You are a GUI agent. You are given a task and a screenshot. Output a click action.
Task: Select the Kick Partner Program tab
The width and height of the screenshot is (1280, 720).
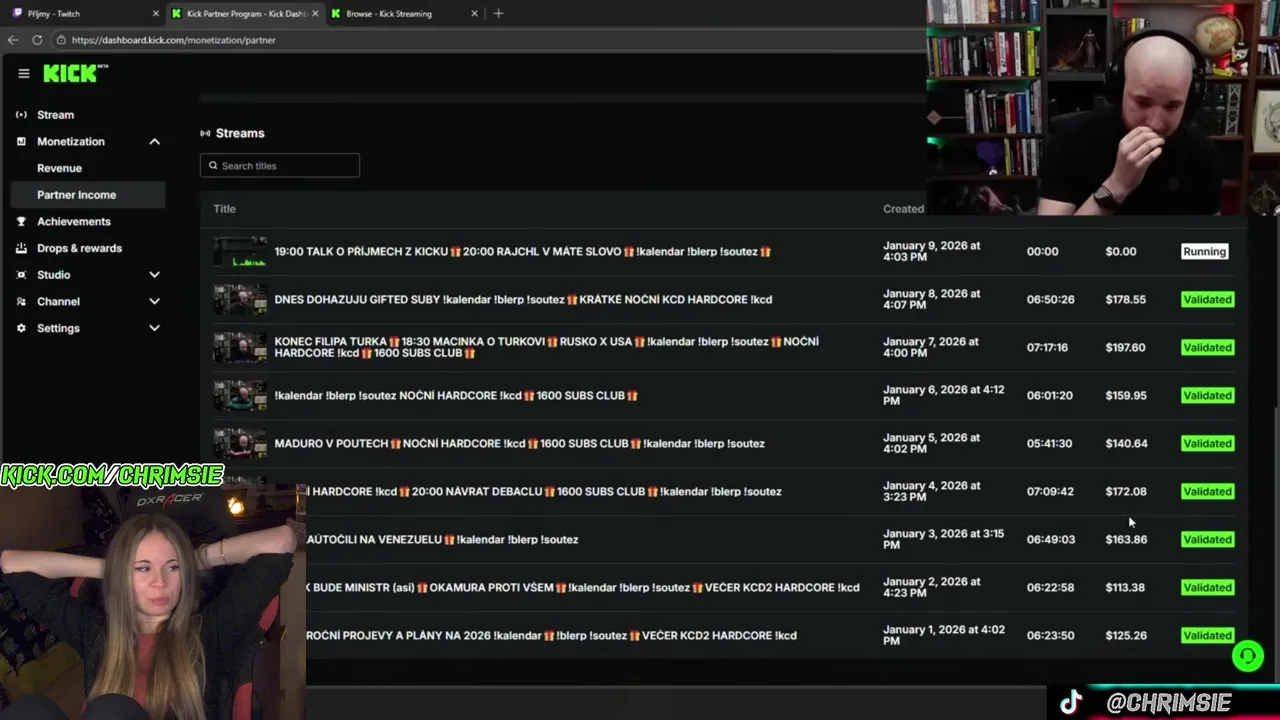point(245,14)
